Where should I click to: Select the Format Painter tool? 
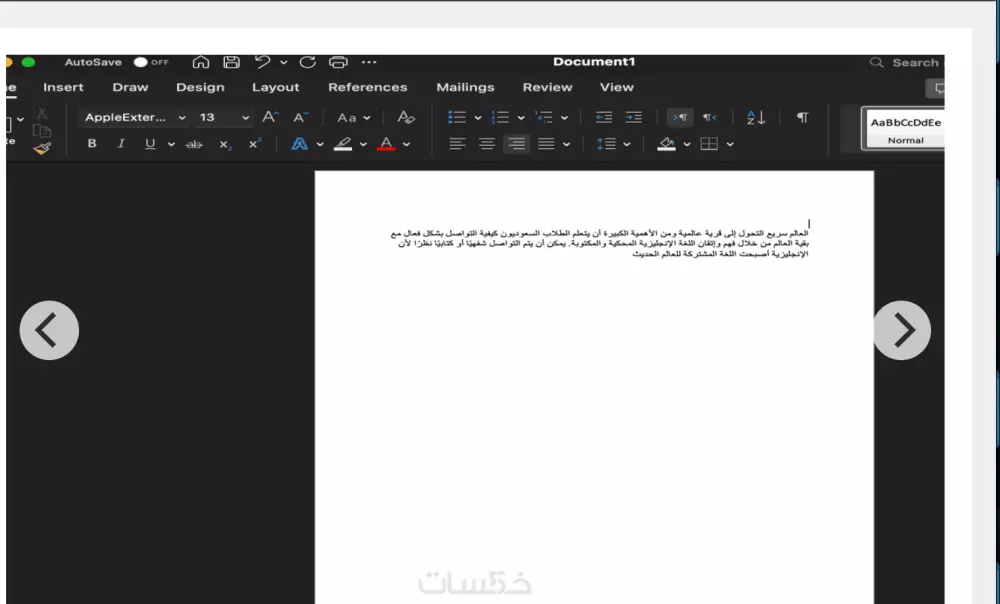click(44, 149)
